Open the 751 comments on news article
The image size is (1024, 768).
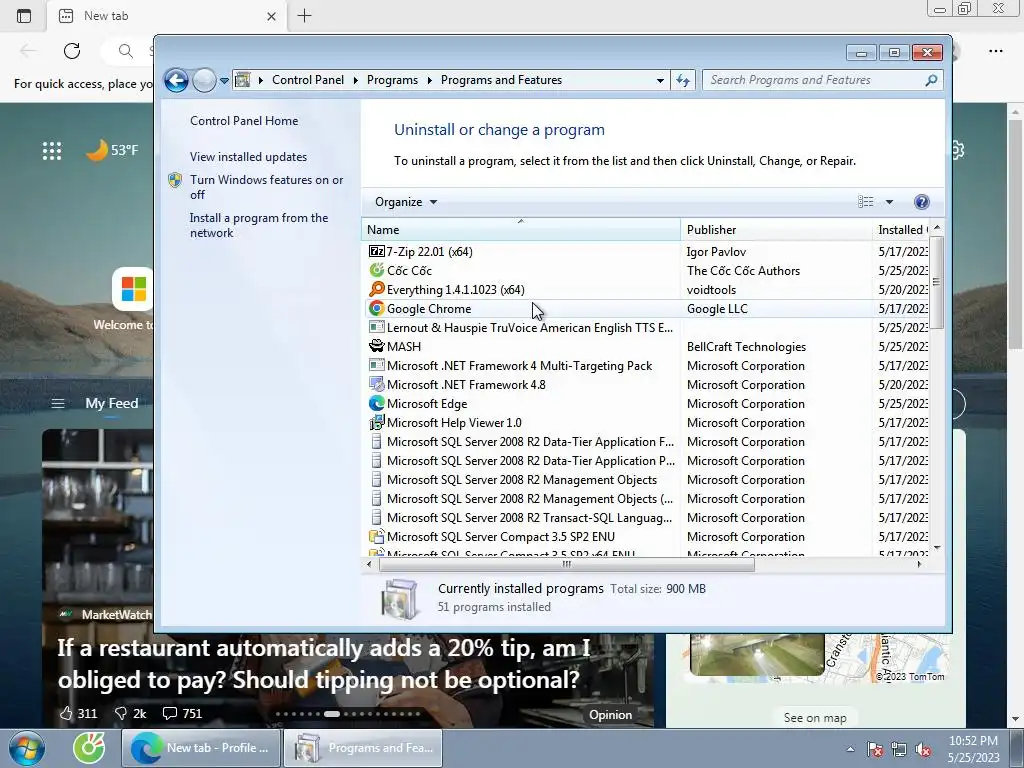click(182, 713)
